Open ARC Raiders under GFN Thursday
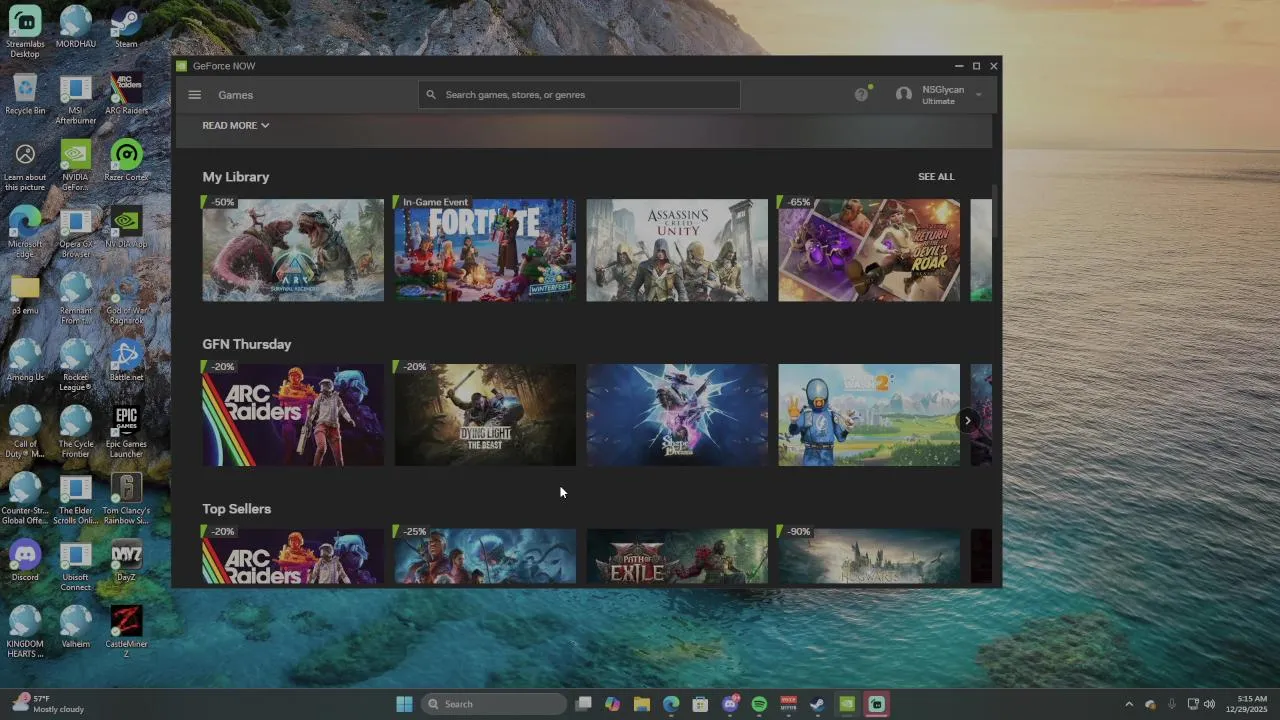The height and width of the screenshot is (720, 1280). click(x=293, y=415)
